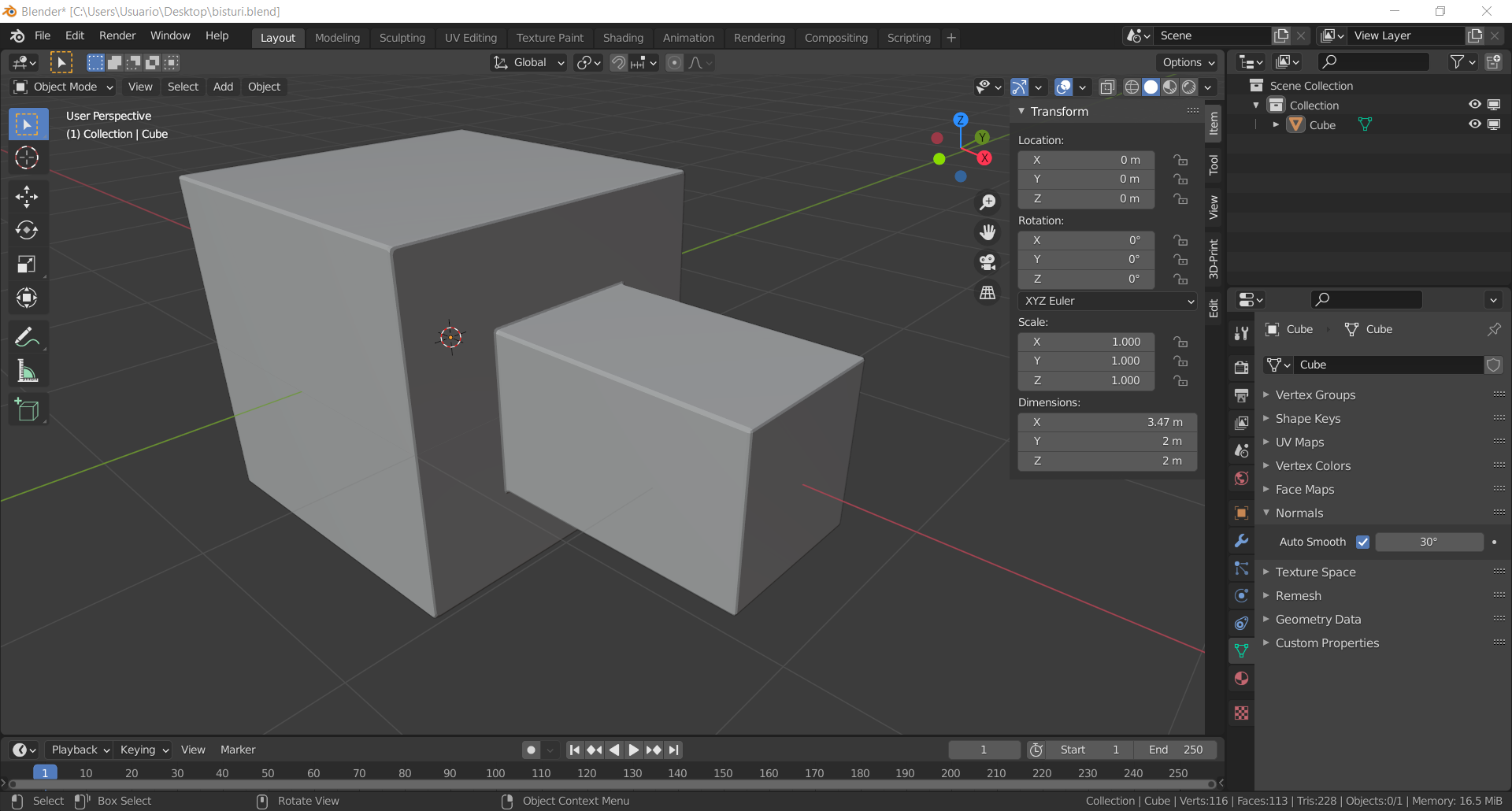Switch perspective/orthographic grid icon
The height and width of the screenshot is (811, 1512).
click(988, 292)
